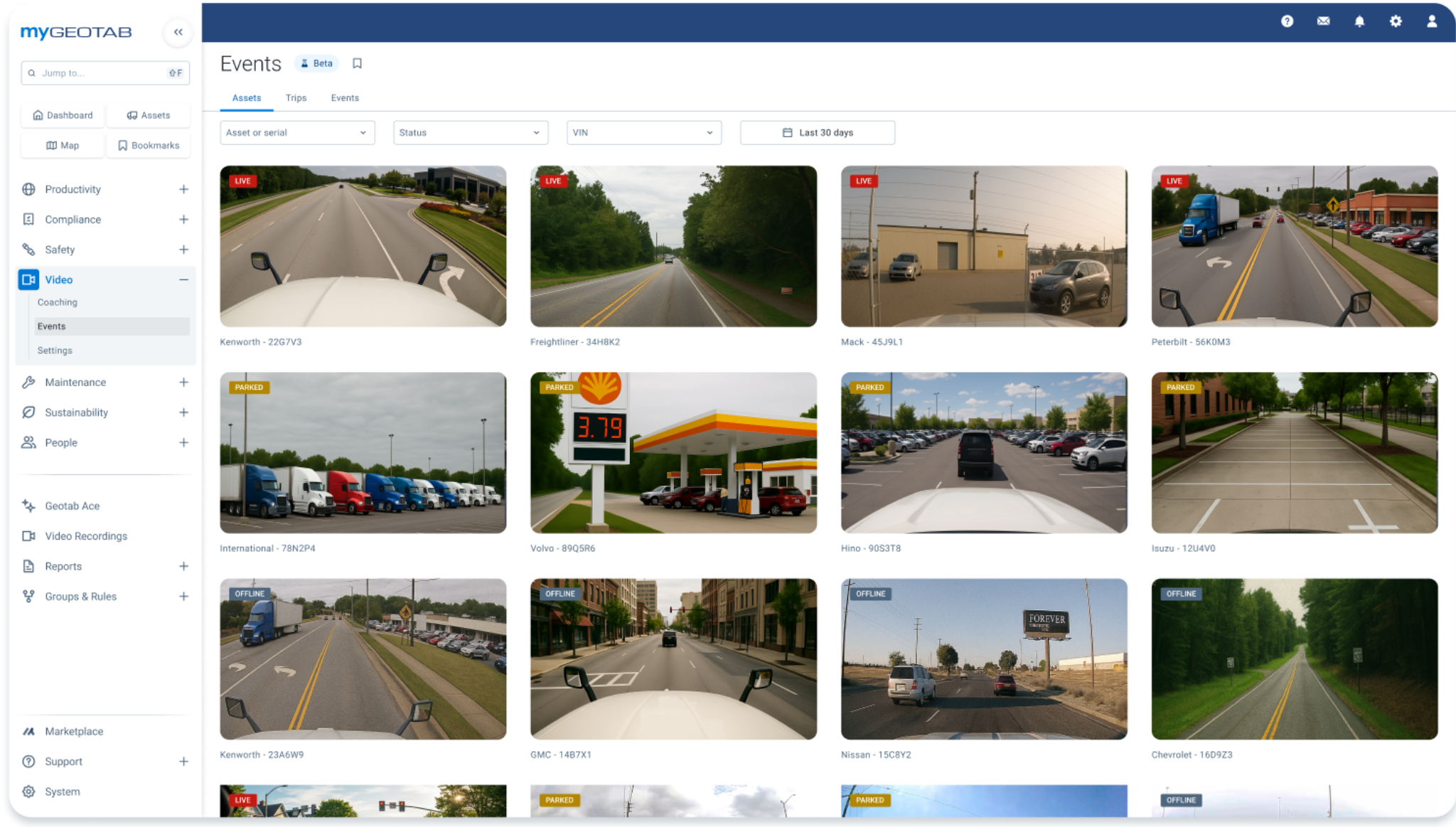Image resolution: width=1456 pixels, height=827 pixels.
Task: Open the Volvo 89Q5R6 parked thumbnail
Action: (673, 453)
